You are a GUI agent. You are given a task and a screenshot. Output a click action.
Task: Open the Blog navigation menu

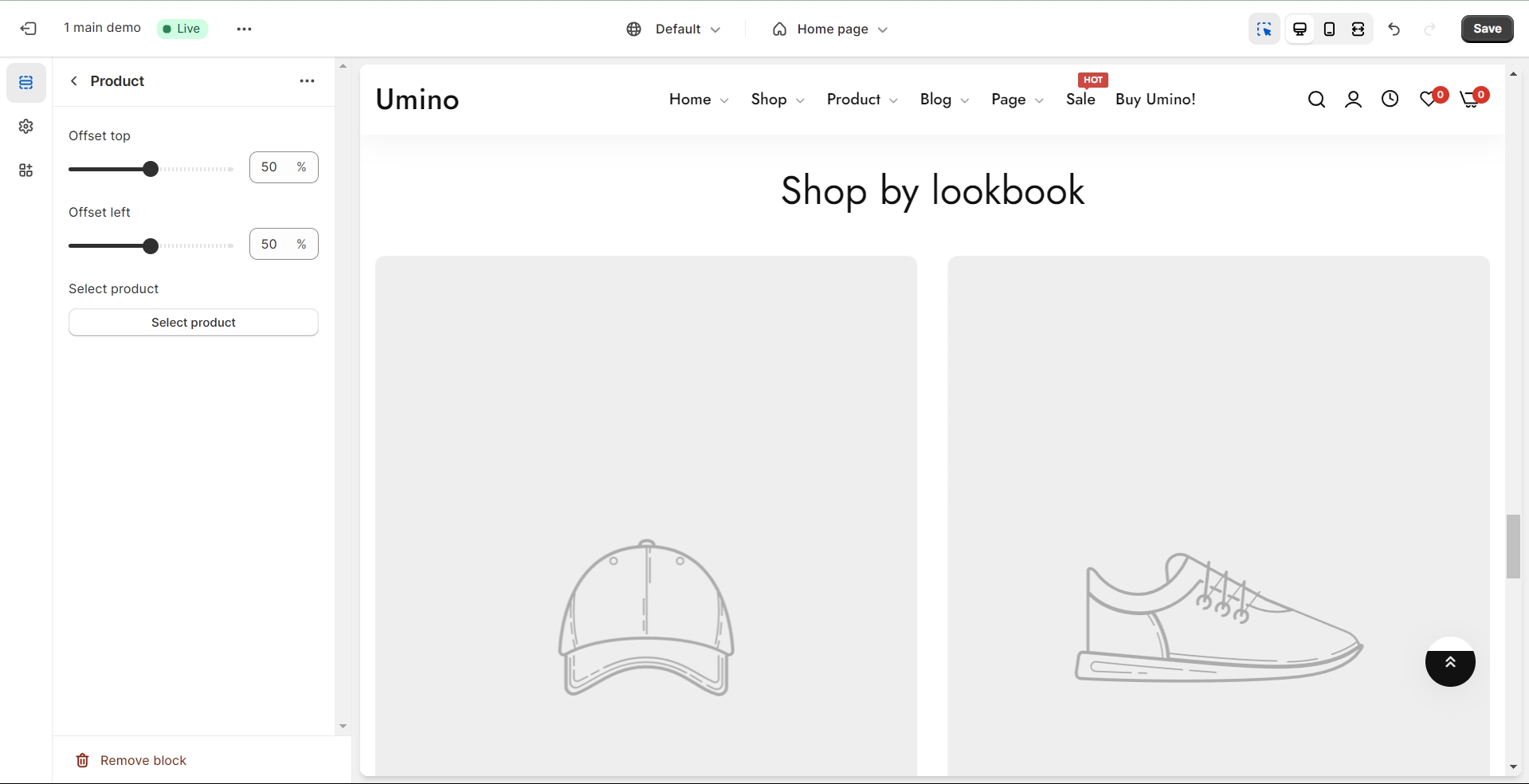point(944,100)
